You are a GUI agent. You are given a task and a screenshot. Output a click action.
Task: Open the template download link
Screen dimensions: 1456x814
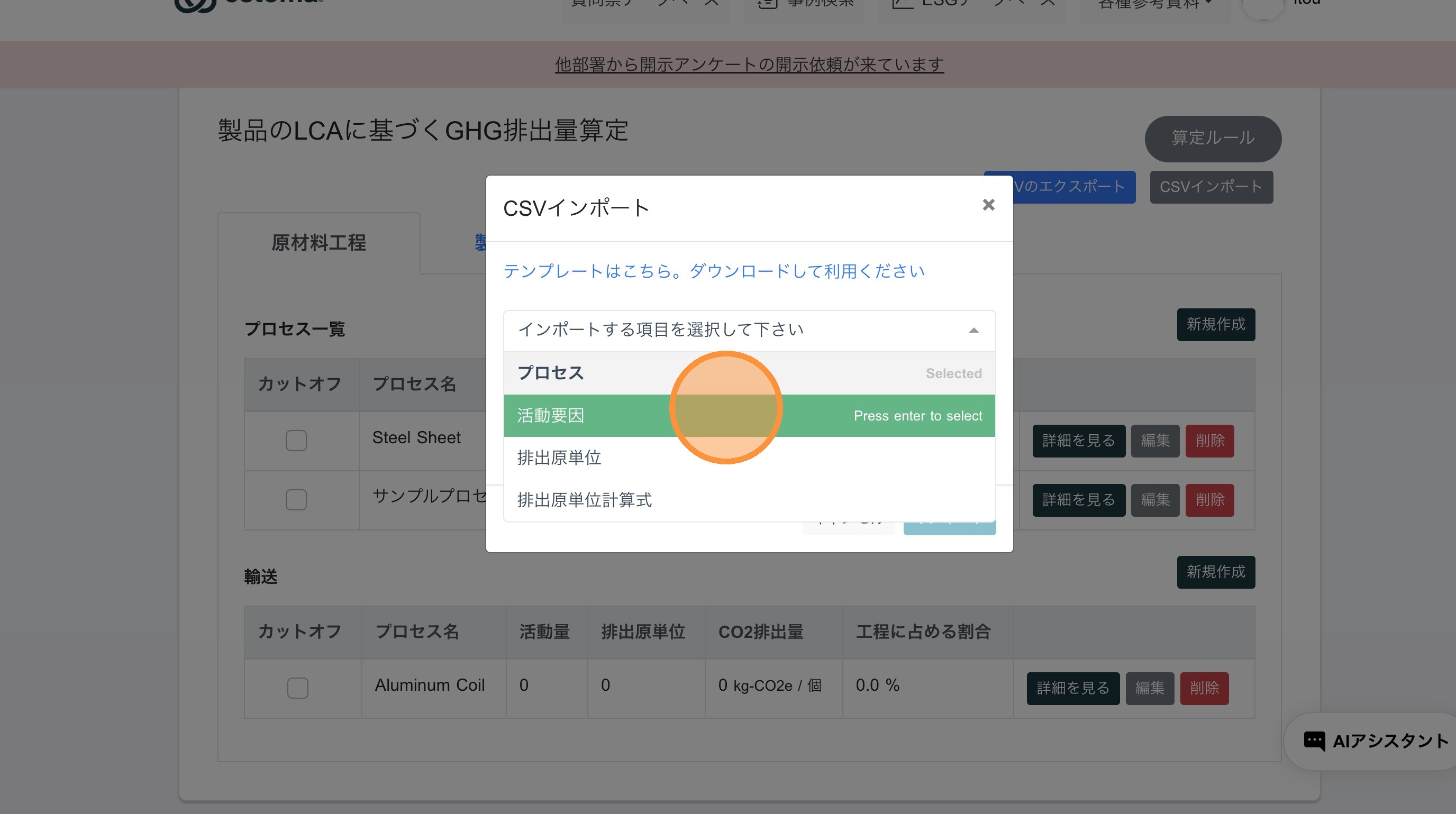coord(713,271)
